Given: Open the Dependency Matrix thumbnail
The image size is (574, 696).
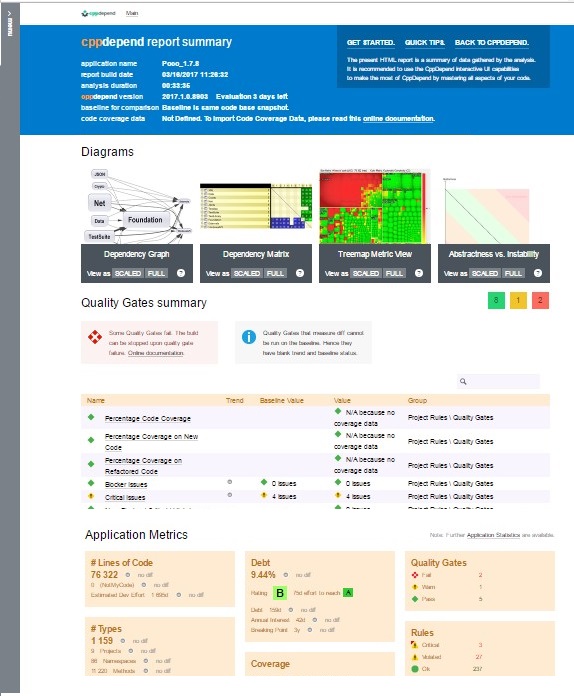Looking at the screenshot, I should tap(256, 206).
